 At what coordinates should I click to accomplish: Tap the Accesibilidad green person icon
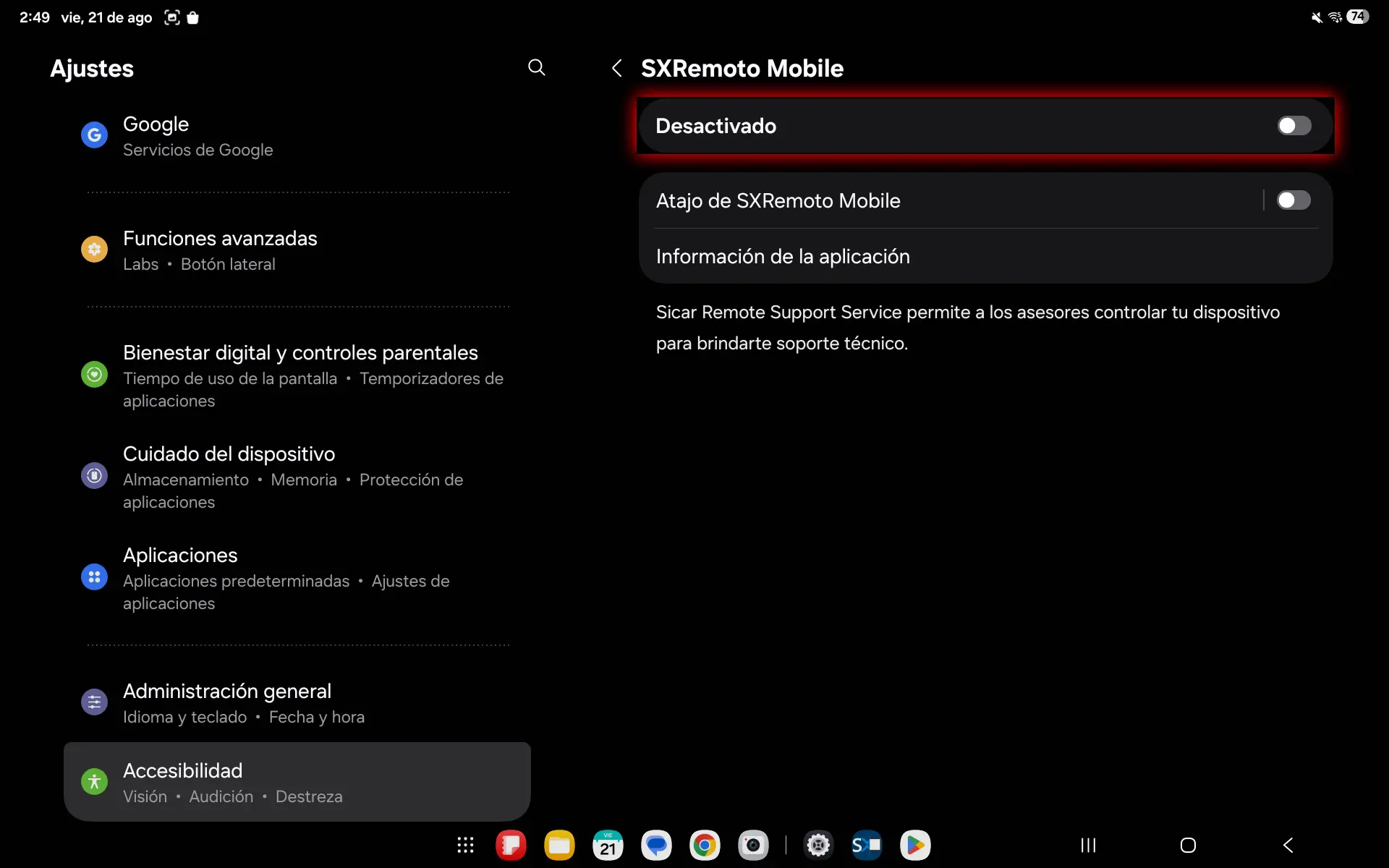point(94,781)
